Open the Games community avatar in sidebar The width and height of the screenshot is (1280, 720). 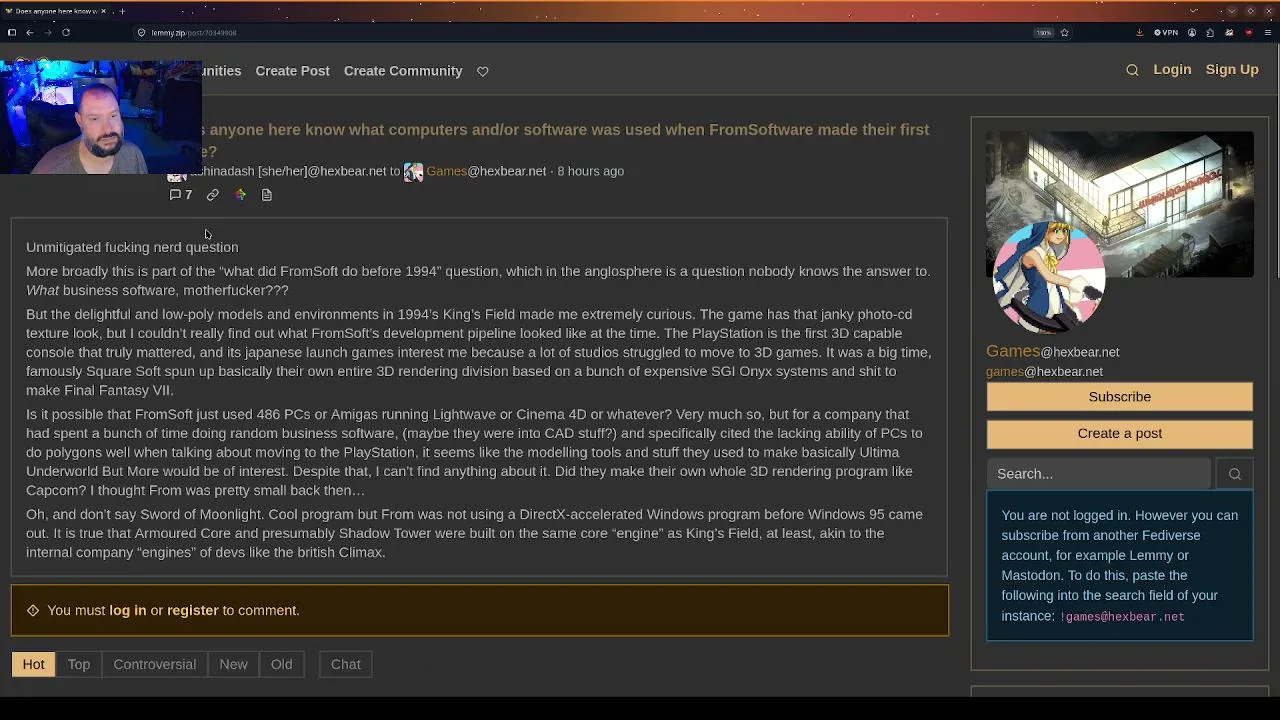[x=1048, y=276]
